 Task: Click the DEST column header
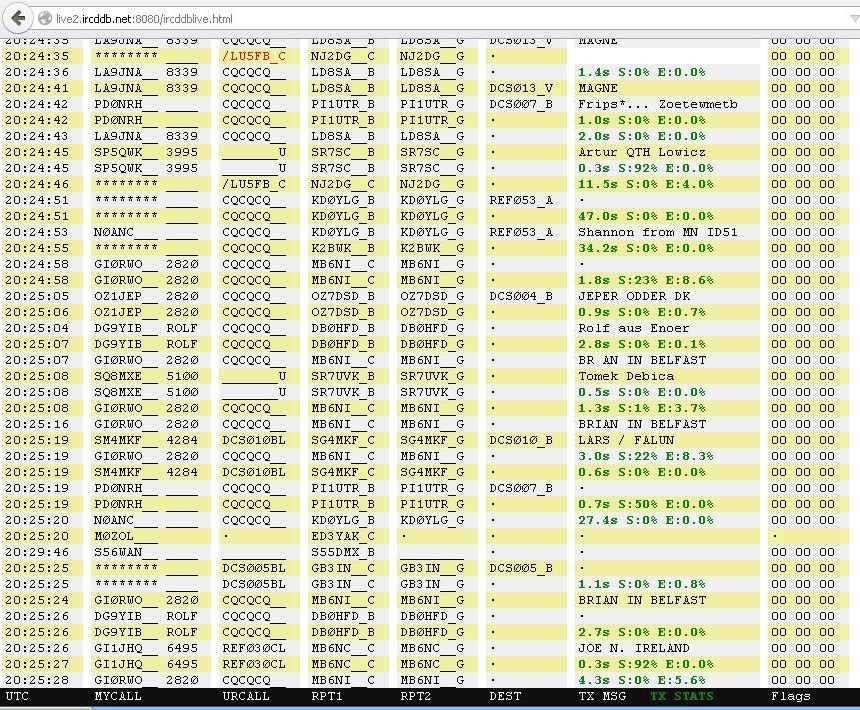[x=505, y=696]
